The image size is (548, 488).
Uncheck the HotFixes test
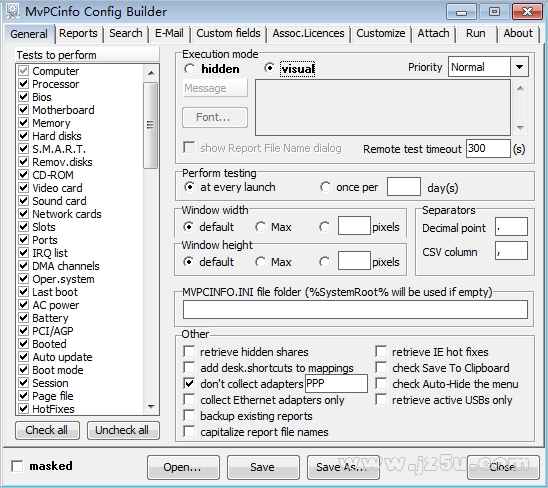pos(23,409)
